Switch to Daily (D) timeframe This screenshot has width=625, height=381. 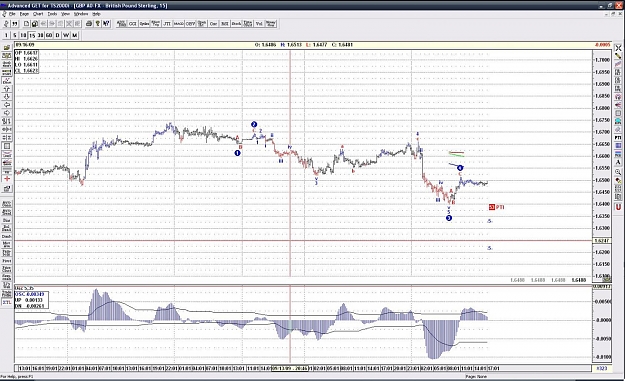tap(57, 35)
